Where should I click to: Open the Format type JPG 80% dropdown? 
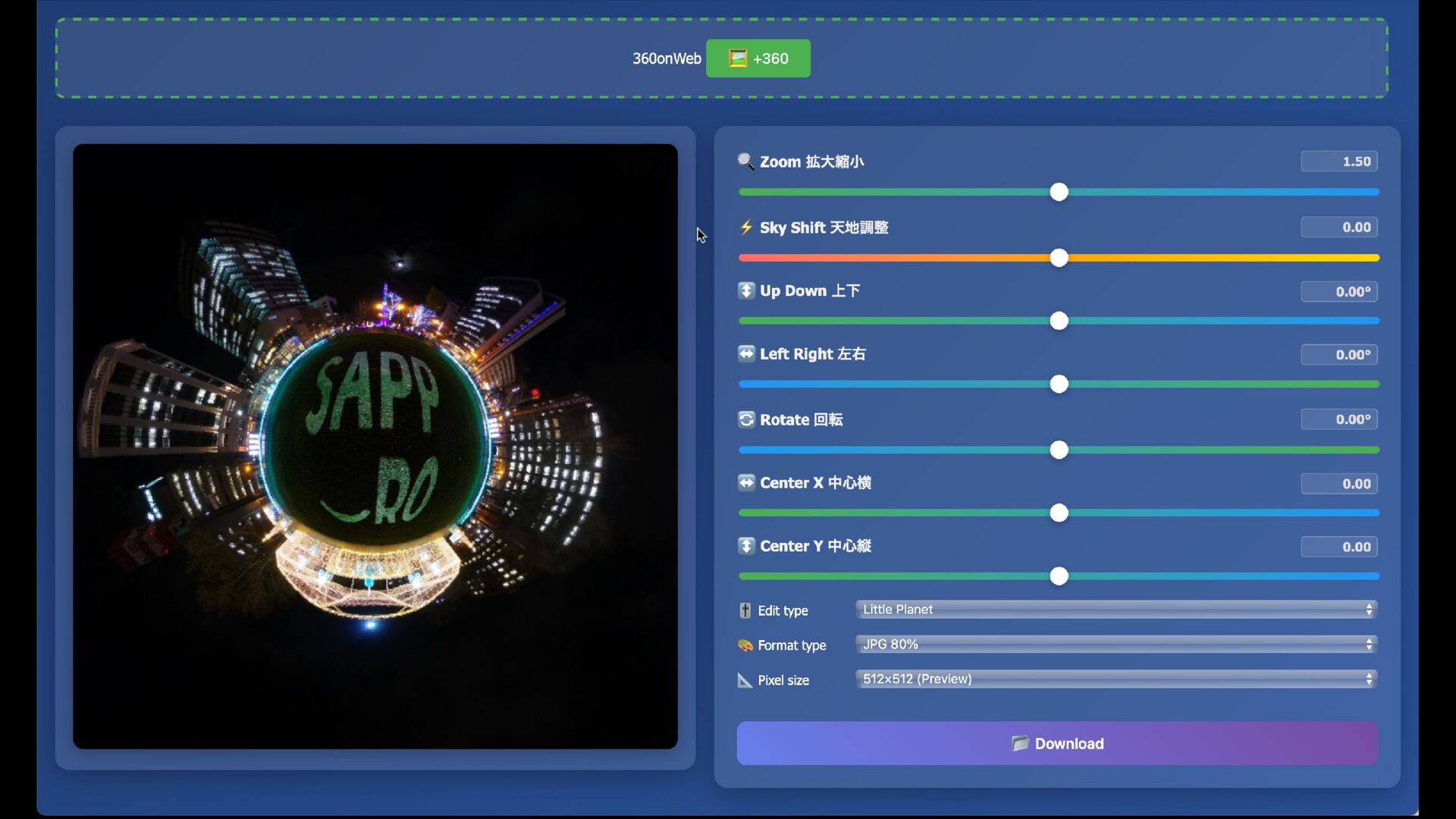coord(1116,645)
